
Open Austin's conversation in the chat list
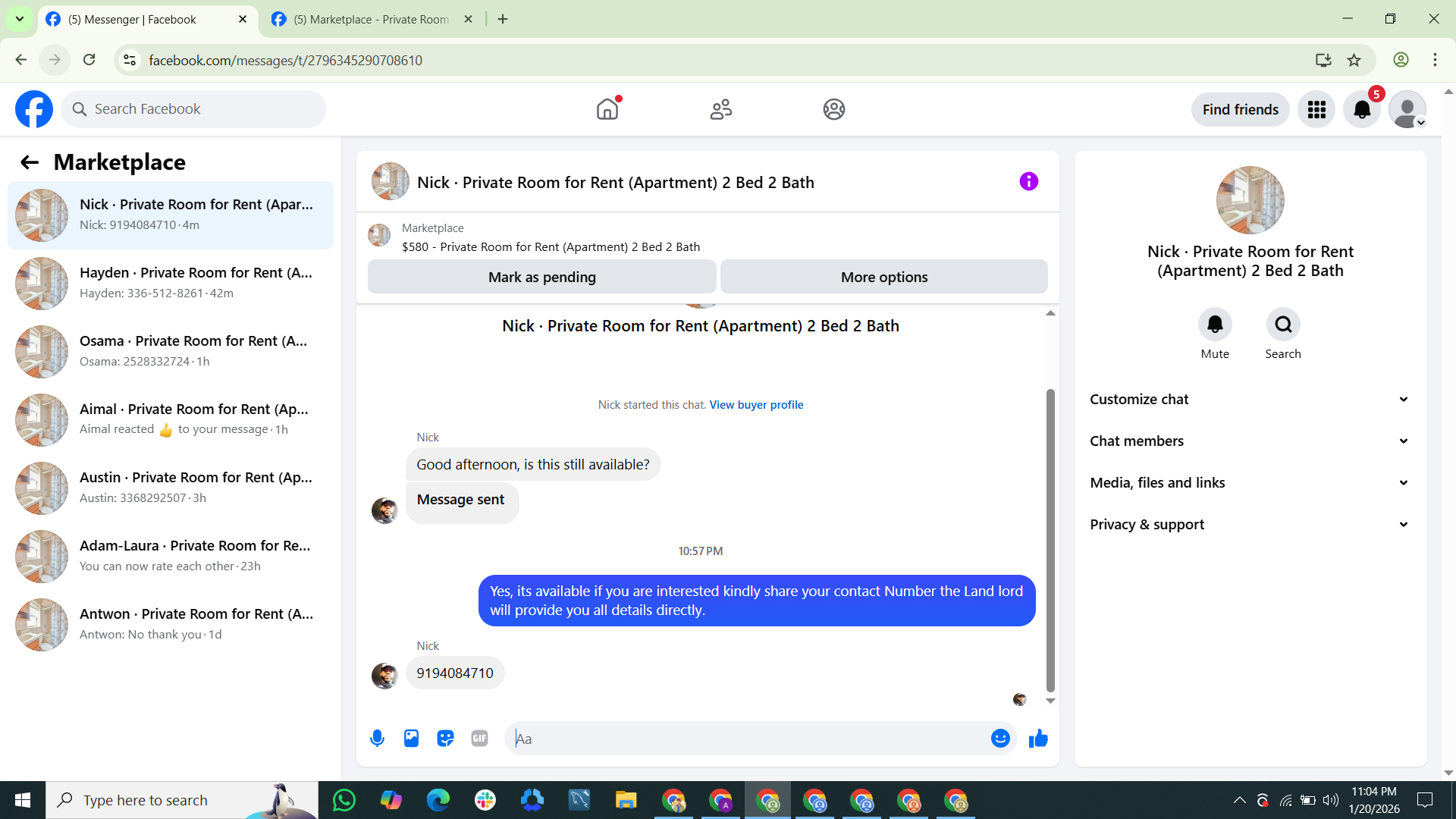point(171,488)
